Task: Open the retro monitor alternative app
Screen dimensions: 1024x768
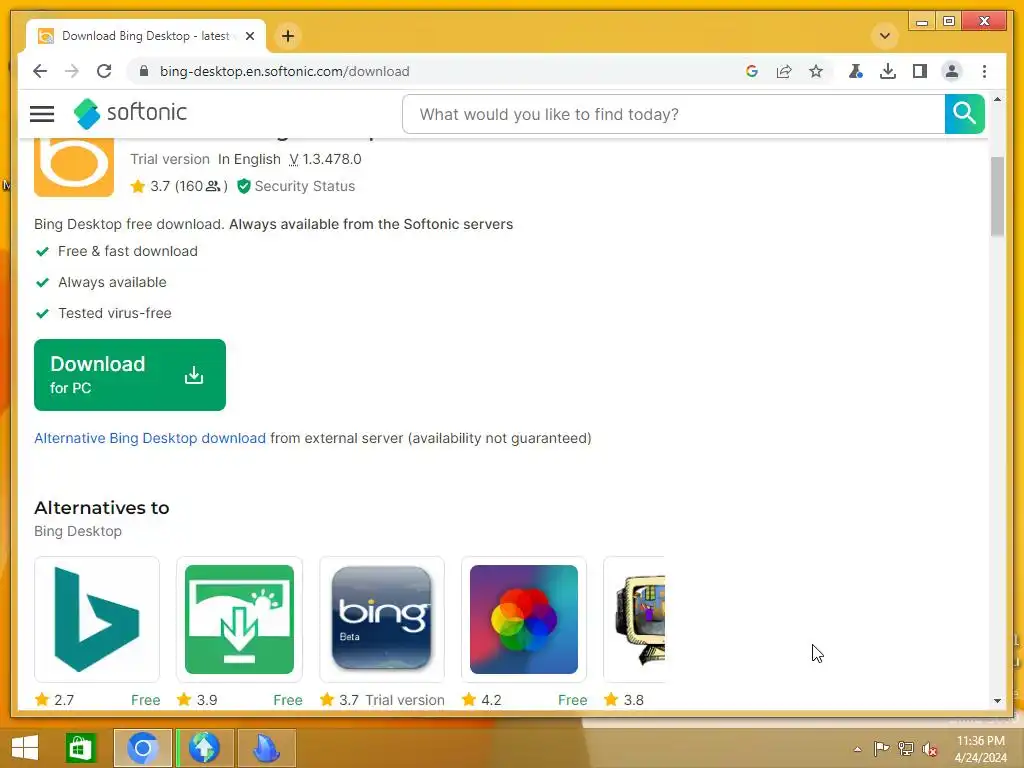Action: pyautogui.click(x=634, y=619)
